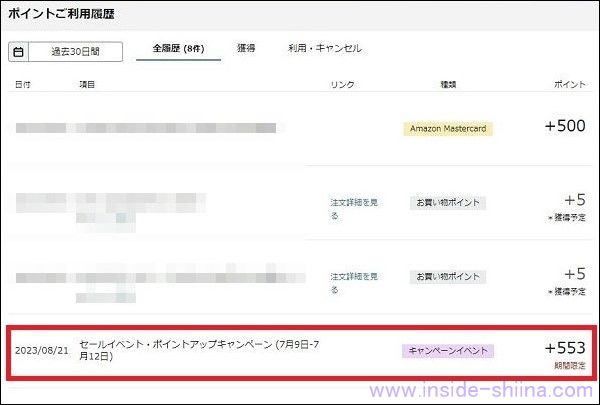Click the お買い物ポイント badge in first +5 row
600x405 pixels.
[448, 202]
